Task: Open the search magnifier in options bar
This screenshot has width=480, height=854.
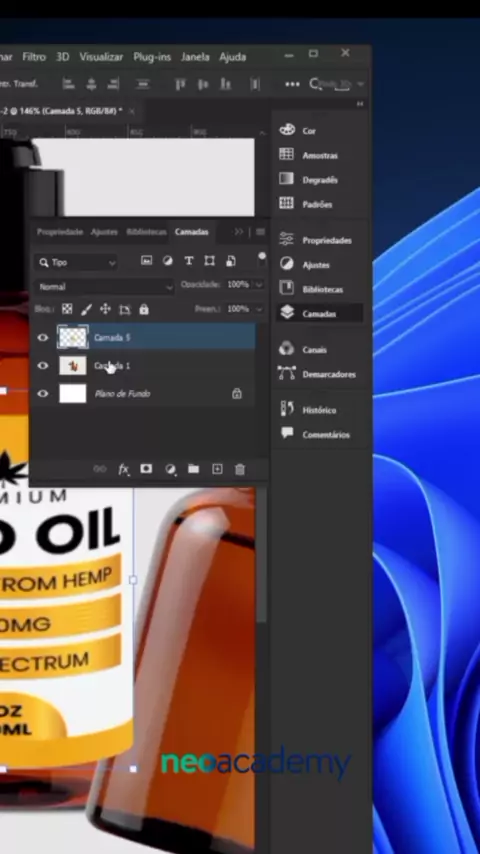Action: [x=315, y=84]
